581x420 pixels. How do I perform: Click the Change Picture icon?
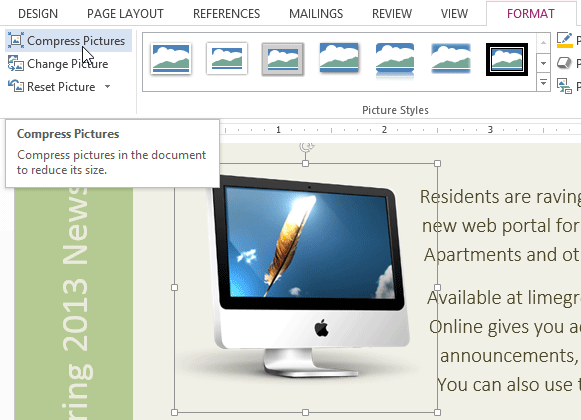pyautogui.click(x=16, y=64)
